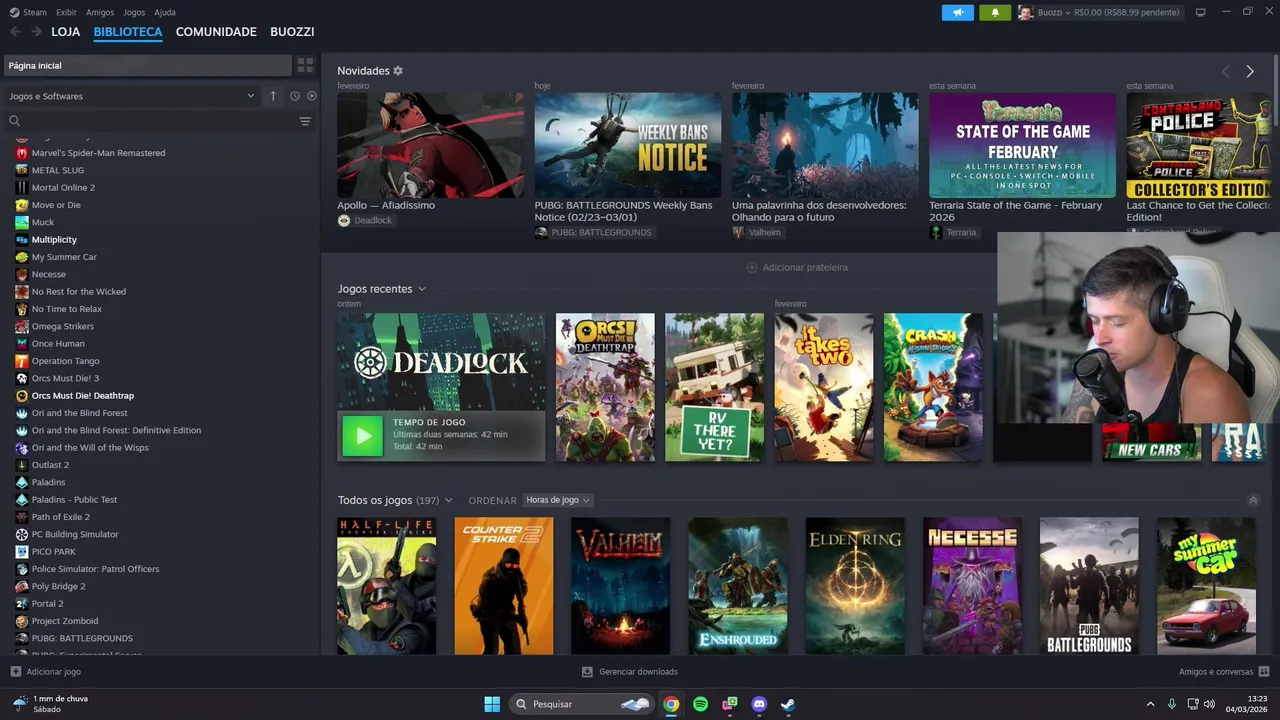Click Adicionar prateleira
This screenshot has height=720, width=1280.
tap(797, 267)
